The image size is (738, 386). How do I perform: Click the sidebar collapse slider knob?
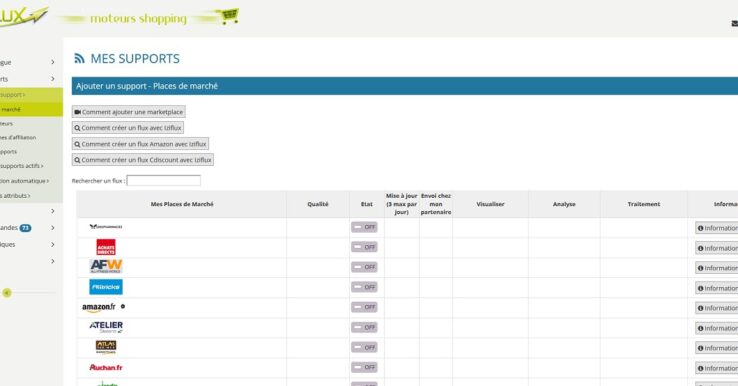pos(7,293)
